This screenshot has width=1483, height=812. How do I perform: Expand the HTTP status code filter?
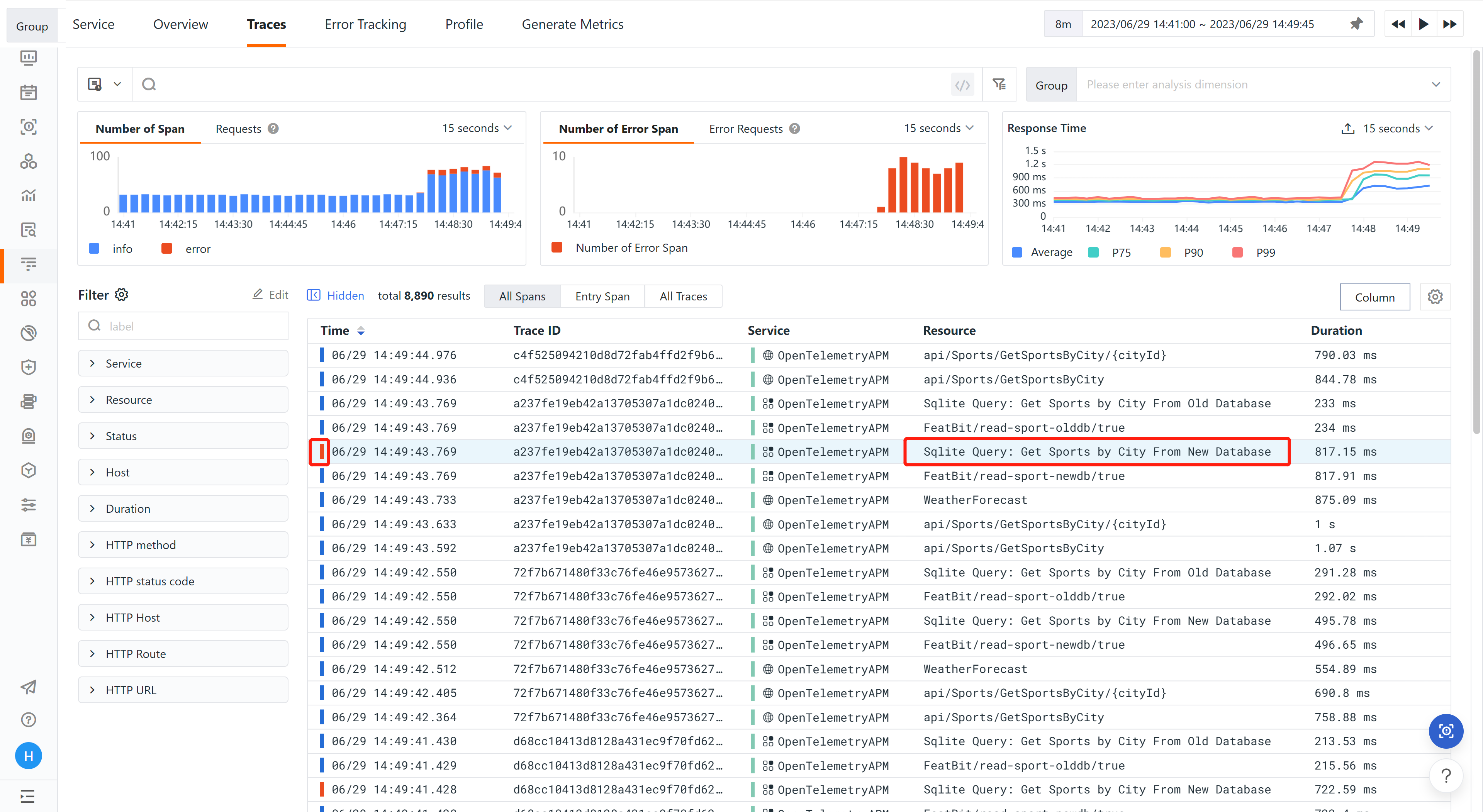[183, 581]
